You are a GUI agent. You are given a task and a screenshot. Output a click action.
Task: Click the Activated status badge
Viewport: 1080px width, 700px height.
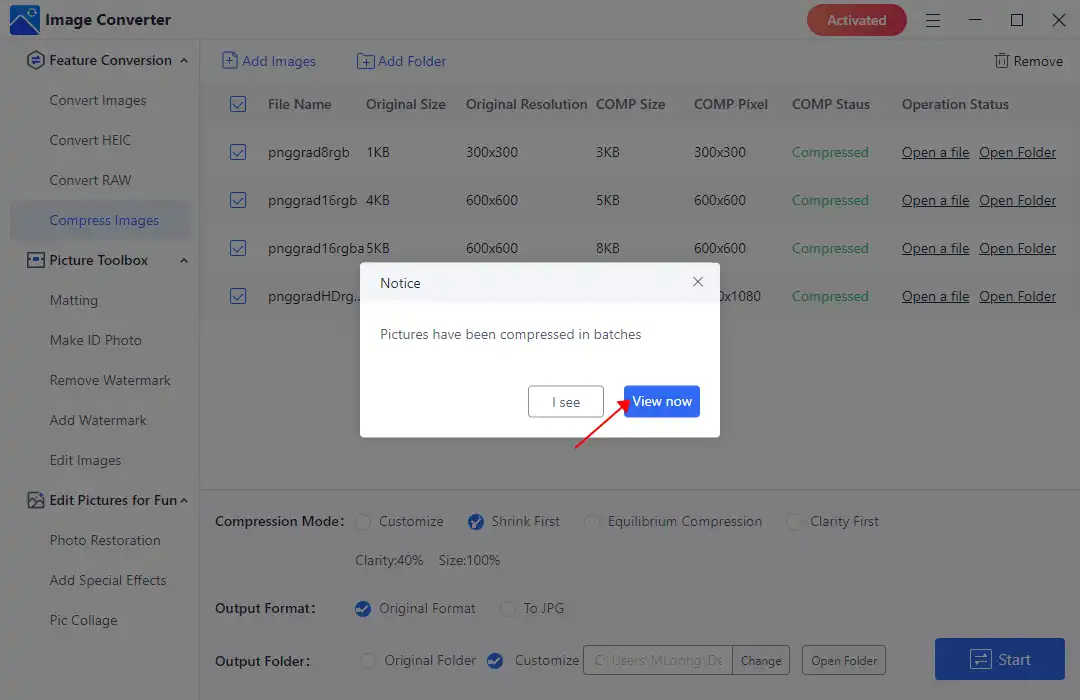[856, 20]
